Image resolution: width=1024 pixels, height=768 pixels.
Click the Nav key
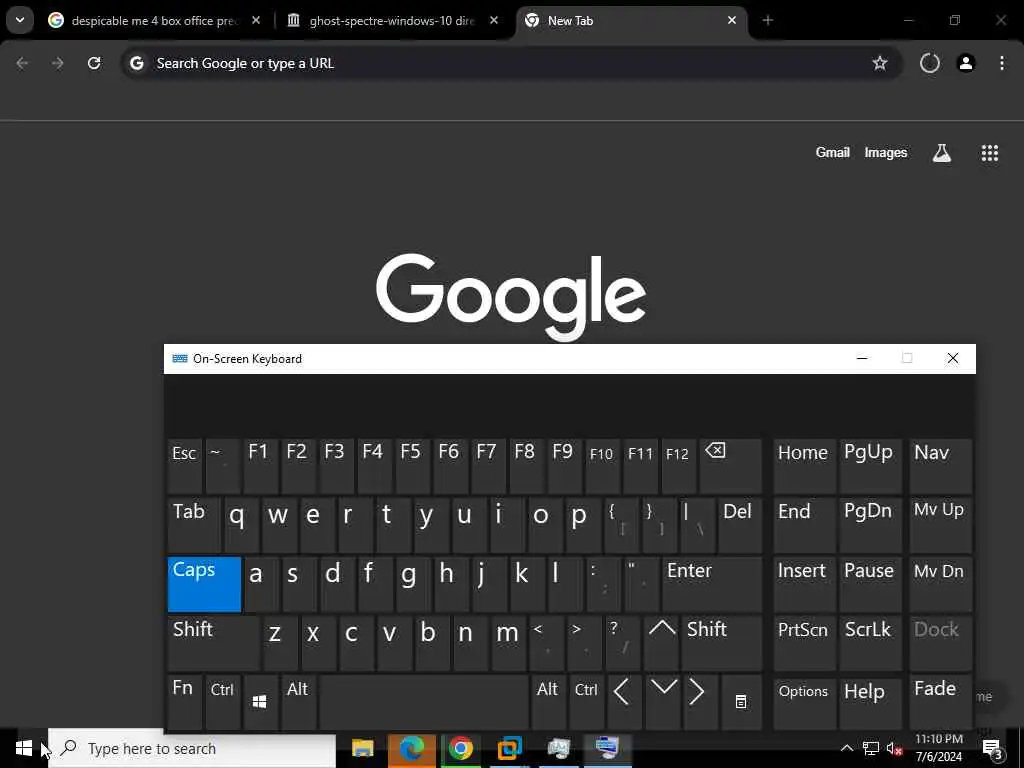(940, 466)
